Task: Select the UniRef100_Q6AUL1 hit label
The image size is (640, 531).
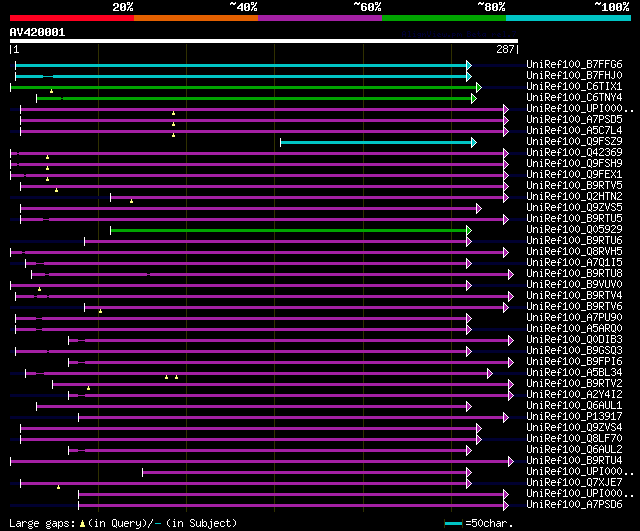Action: pyautogui.click(x=574, y=406)
